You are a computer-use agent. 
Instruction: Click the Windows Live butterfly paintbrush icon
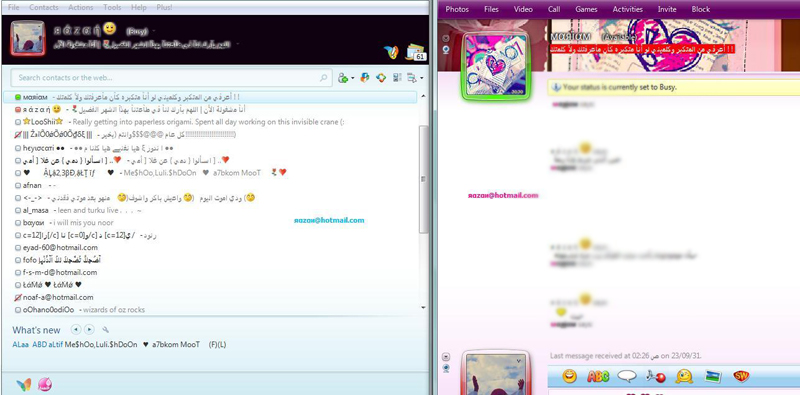click(x=391, y=52)
